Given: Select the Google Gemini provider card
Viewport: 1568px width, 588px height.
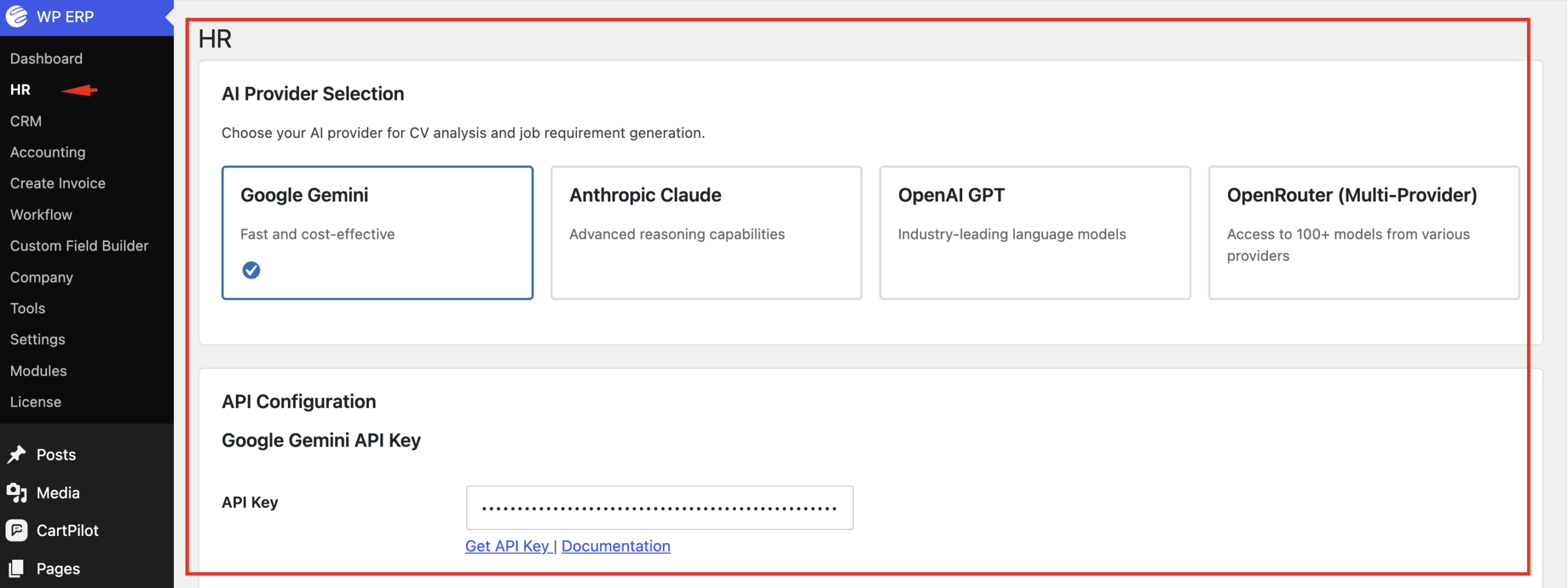Looking at the screenshot, I should point(377,233).
